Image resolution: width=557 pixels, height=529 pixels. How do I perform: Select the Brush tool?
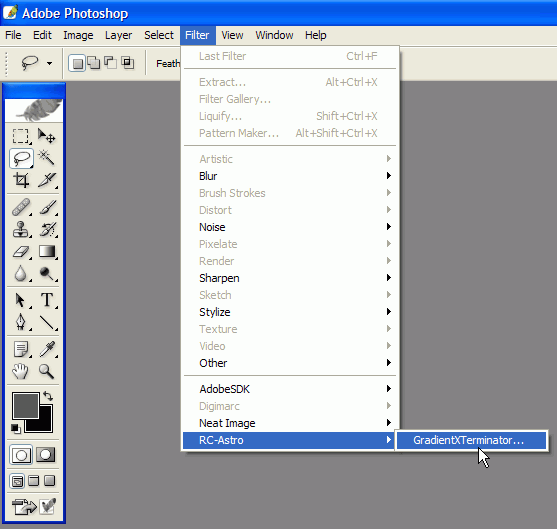[x=47, y=207]
